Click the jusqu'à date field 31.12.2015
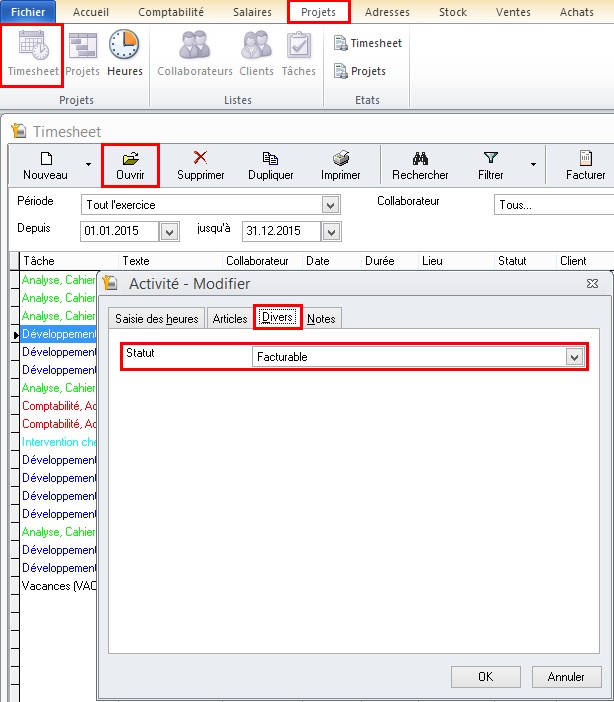The width and height of the screenshot is (614, 702). tap(281, 231)
